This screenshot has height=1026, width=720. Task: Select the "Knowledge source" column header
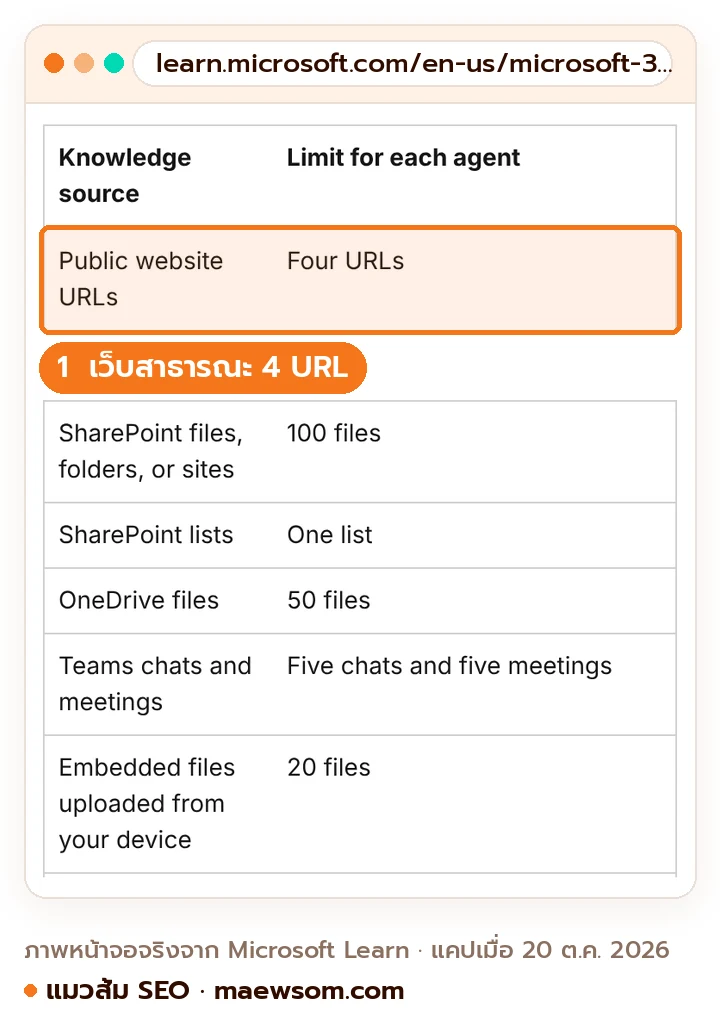pyautogui.click(x=125, y=175)
